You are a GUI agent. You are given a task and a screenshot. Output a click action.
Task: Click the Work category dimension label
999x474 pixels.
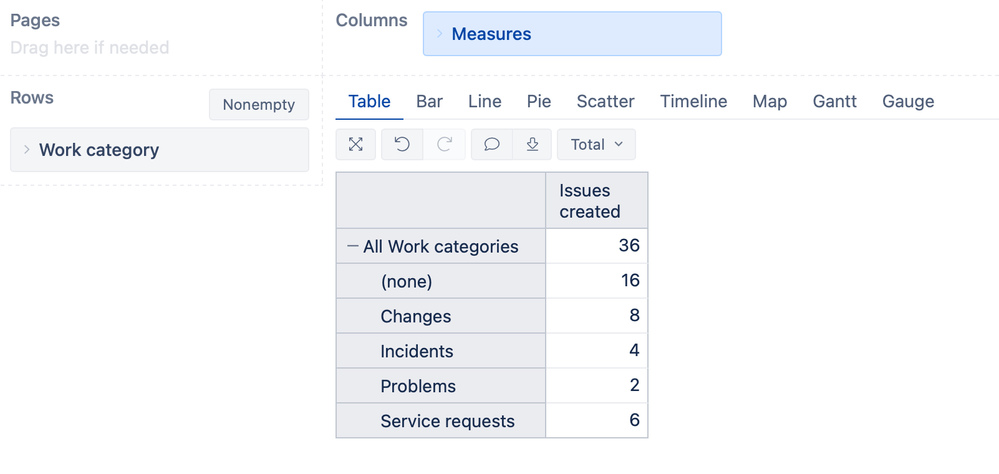[x=99, y=150]
